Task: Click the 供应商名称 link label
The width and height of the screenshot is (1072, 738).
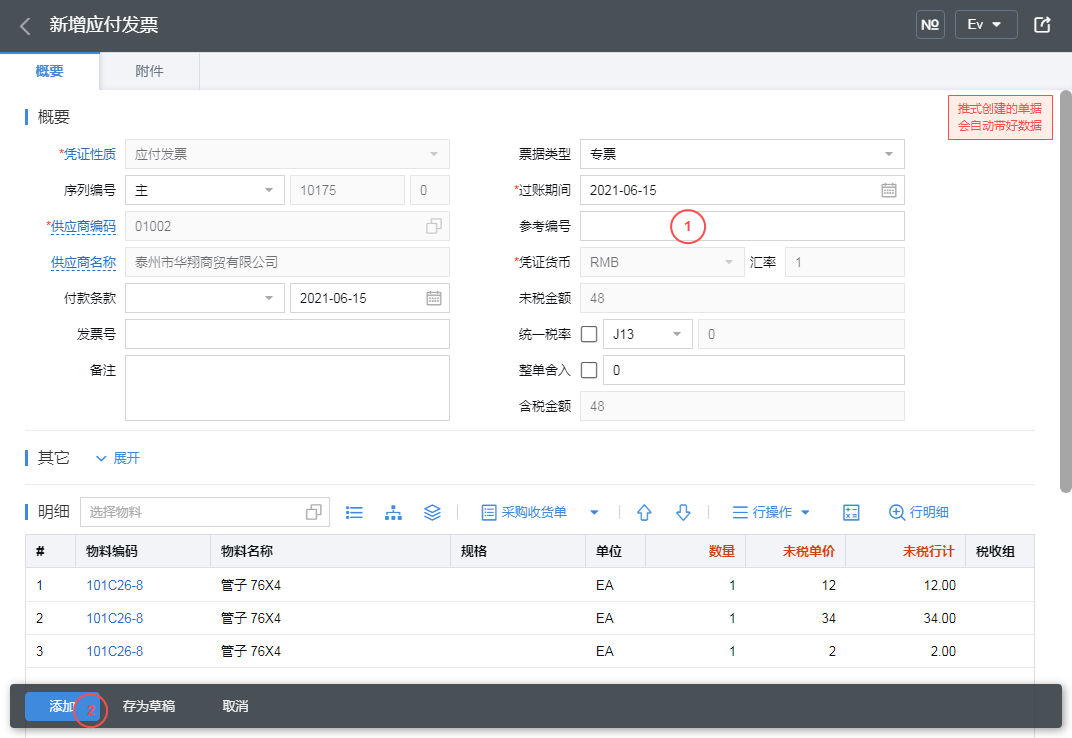Action: (83, 262)
